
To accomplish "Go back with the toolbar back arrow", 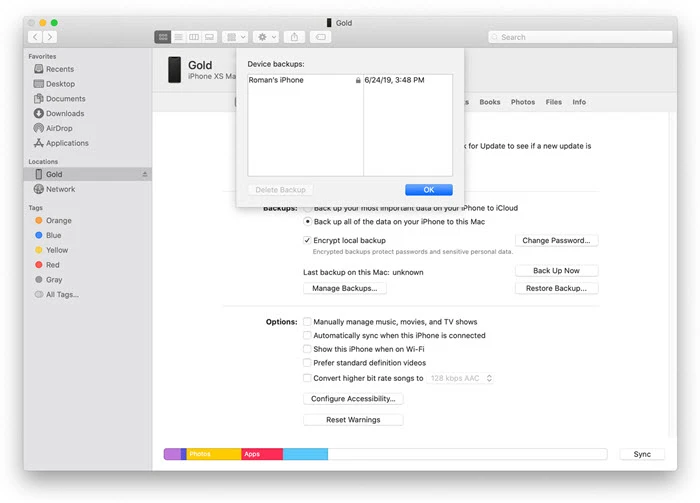I will 35,37.
